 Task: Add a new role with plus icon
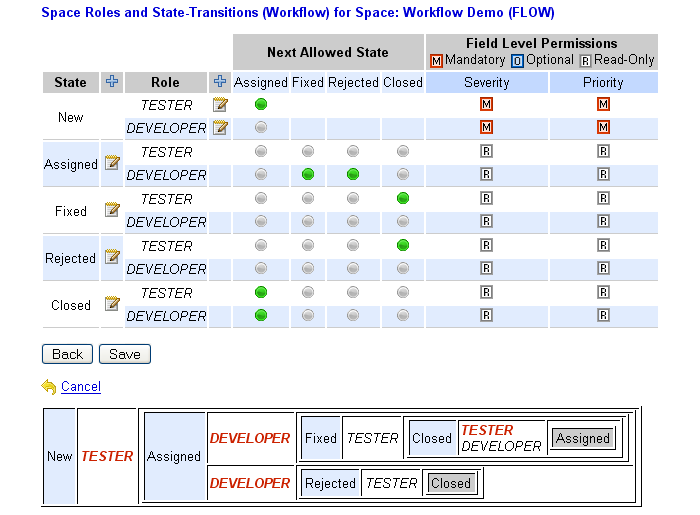220,82
